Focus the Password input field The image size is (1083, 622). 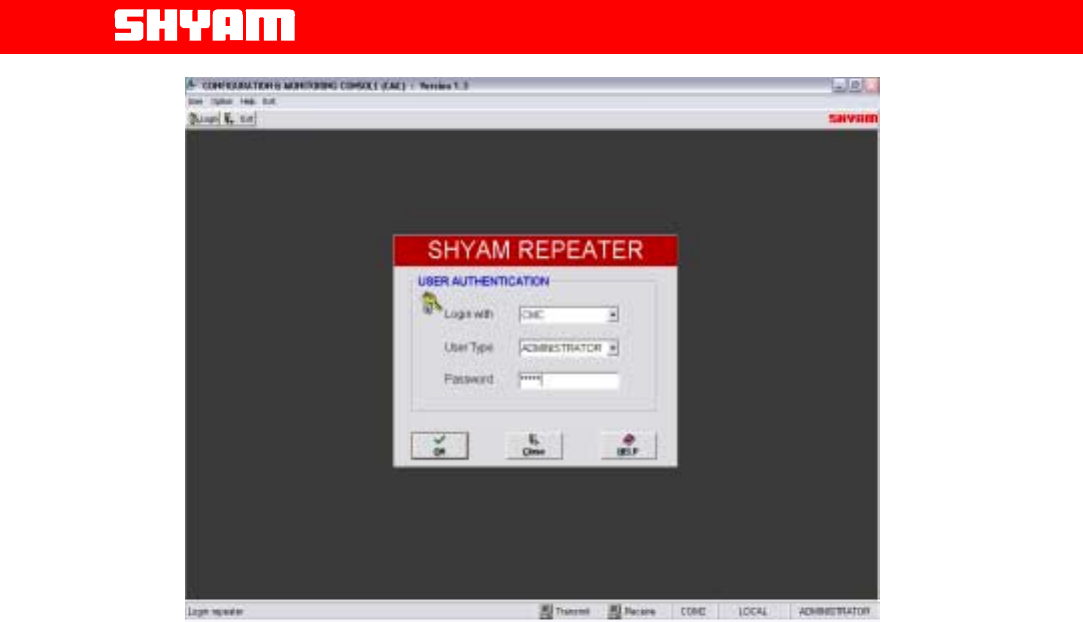tap(568, 380)
